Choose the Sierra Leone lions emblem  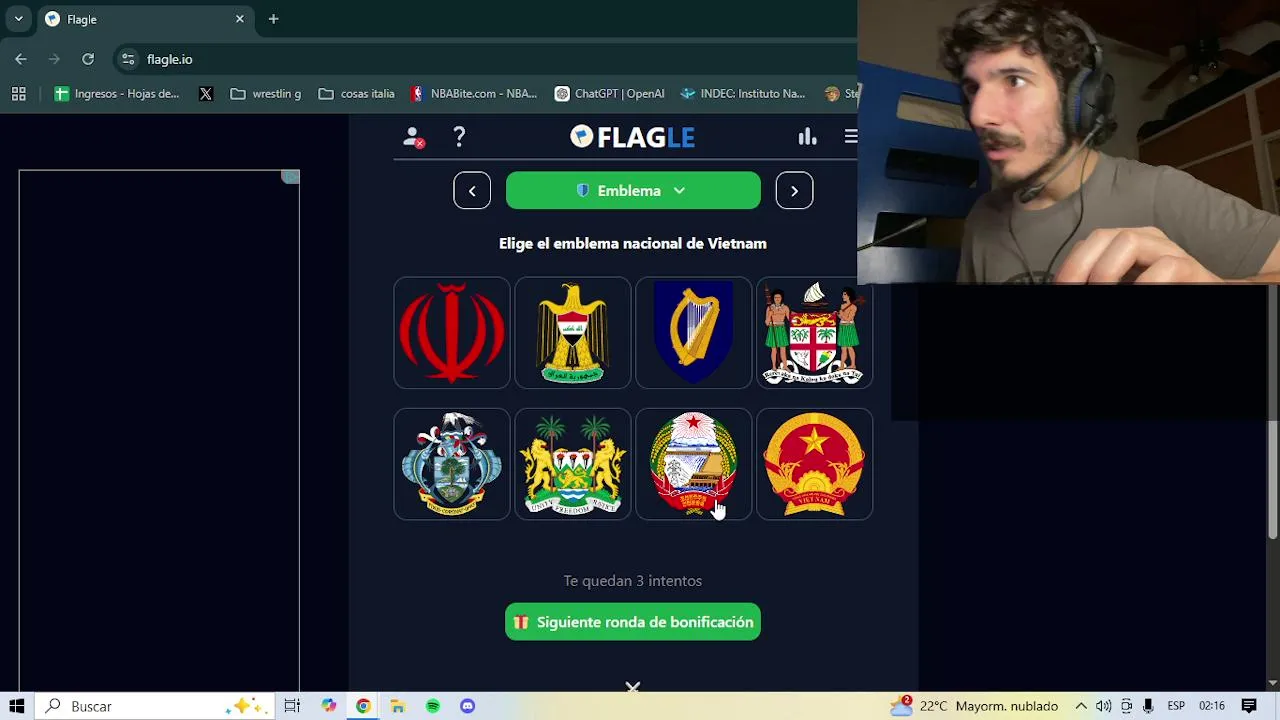pos(573,464)
